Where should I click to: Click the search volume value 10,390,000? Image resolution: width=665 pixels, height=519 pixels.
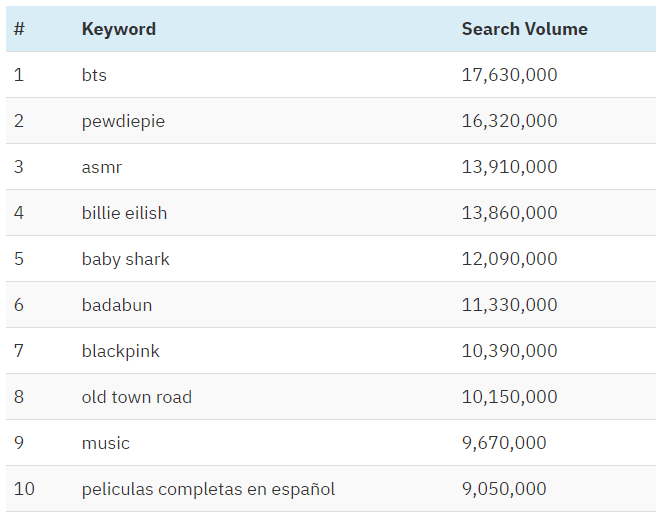pos(509,351)
